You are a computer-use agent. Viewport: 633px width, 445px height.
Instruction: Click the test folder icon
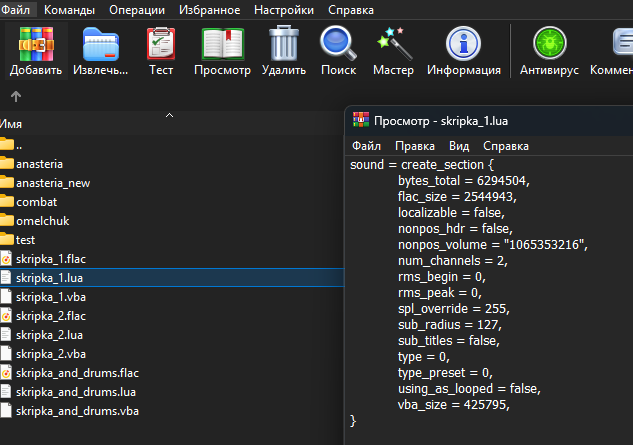click(x=7, y=239)
